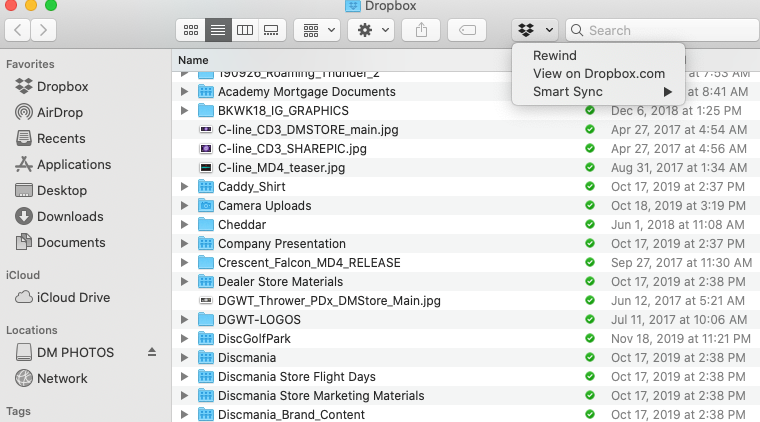The width and height of the screenshot is (760, 422).
Task: Select file C-line_CD3_SHAREPIC.jpg
Action: click(292, 148)
